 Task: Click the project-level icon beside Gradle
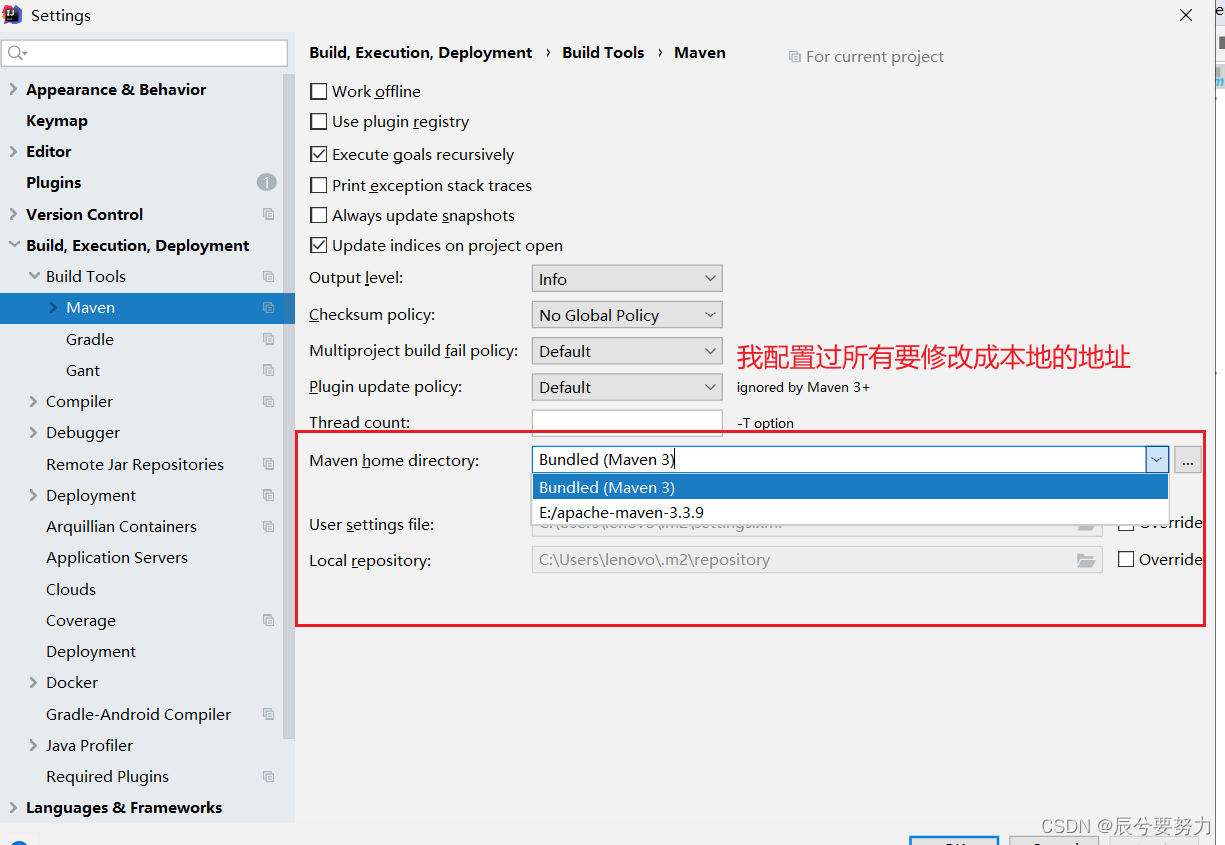tap(268, 339)
